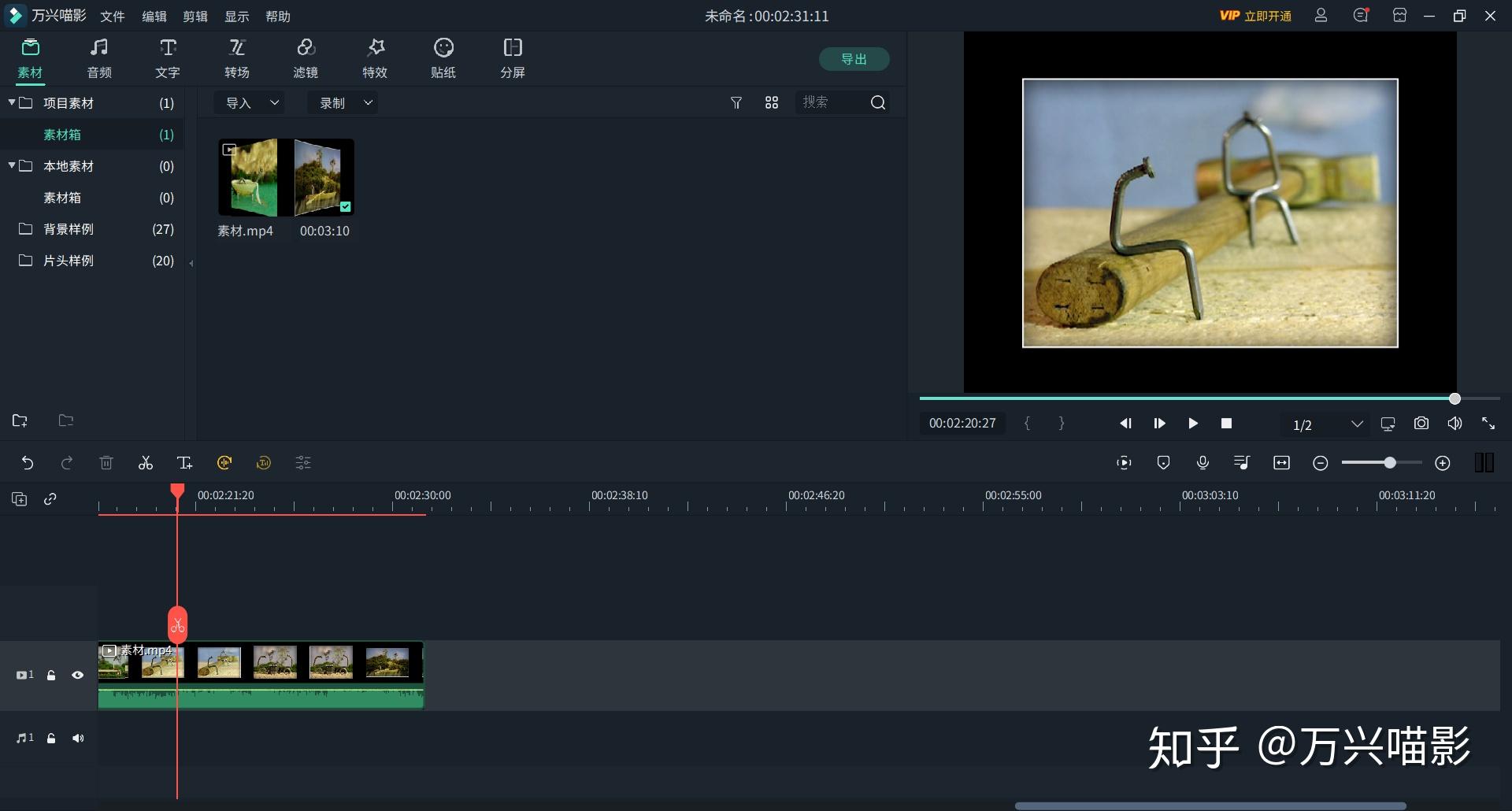Click the preview progress bar handle
Viewport: 1512px width, 811px height.
[1455, 398]
